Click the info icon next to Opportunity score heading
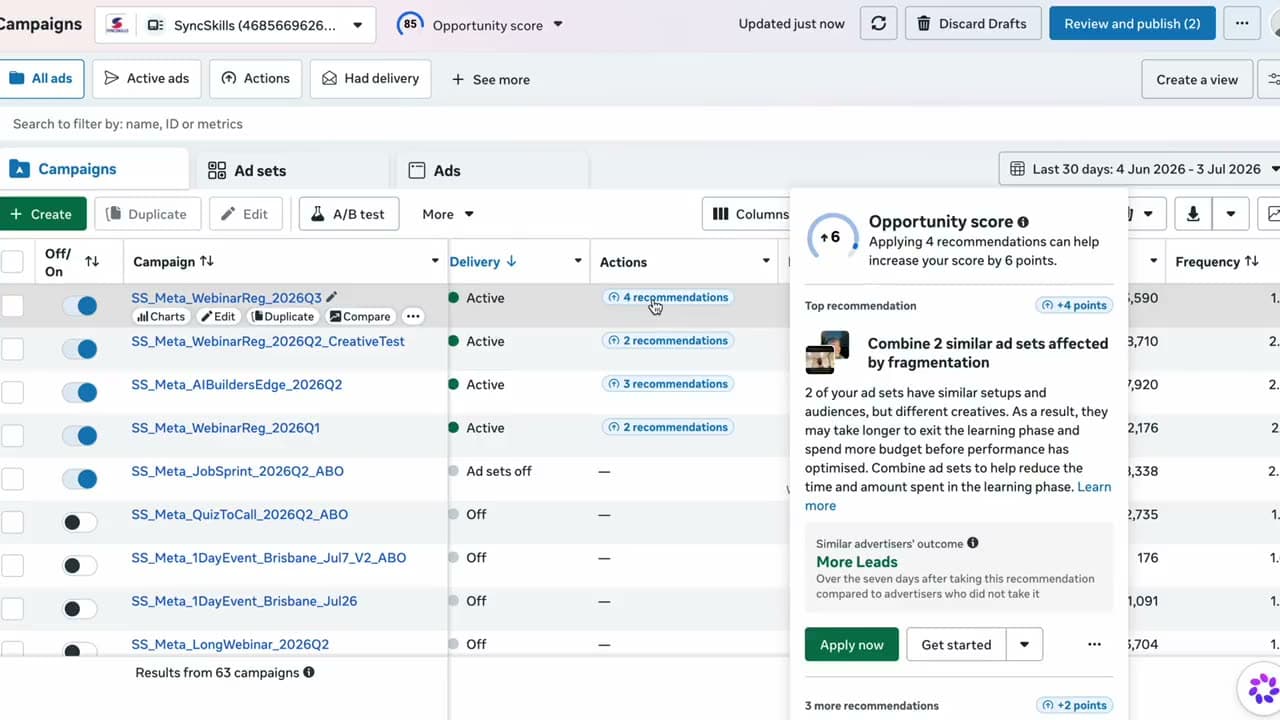 click(x=1023, y=222)
